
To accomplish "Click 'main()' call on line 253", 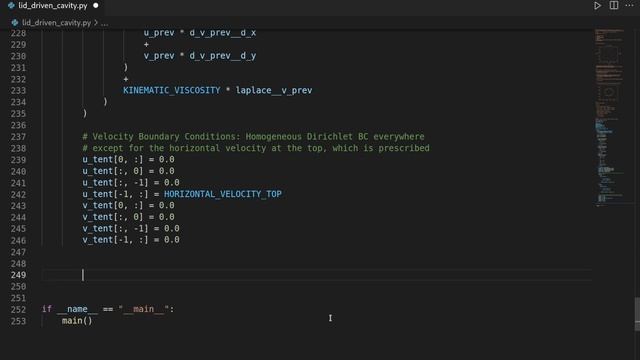I will coord(77,321).
